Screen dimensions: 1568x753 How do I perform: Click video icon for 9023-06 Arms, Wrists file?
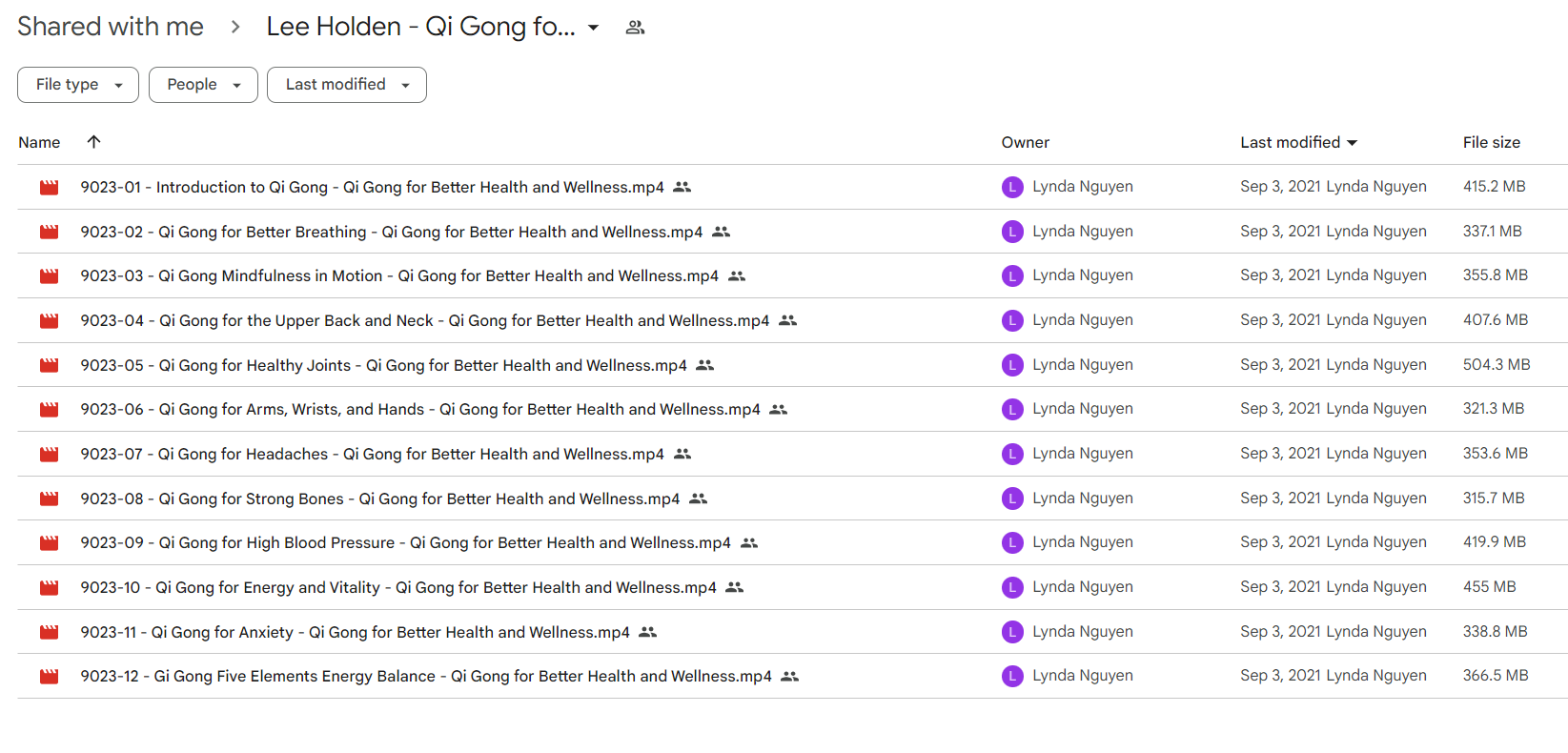(50, 410)
